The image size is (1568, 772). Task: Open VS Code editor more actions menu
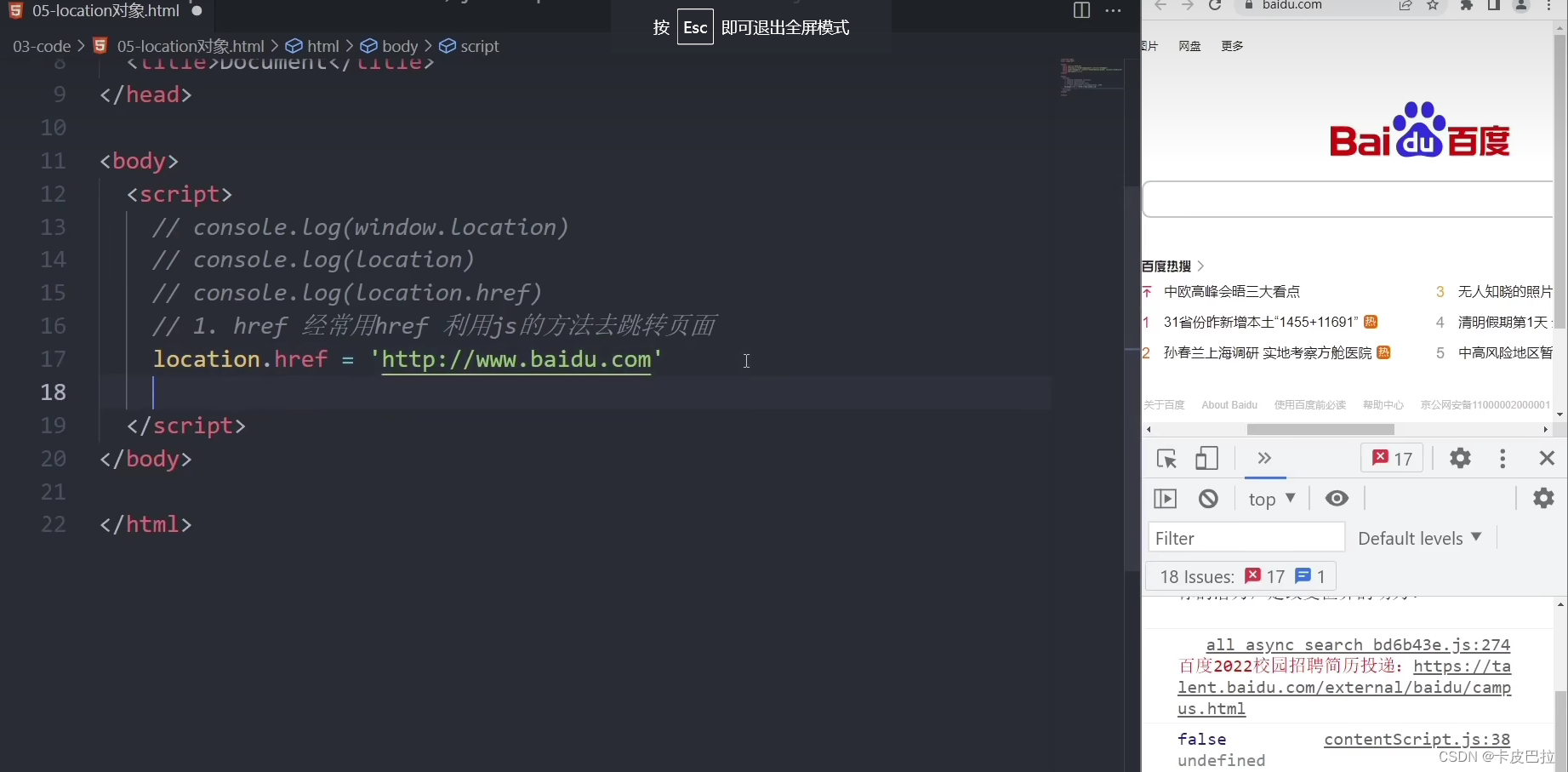[x=1113, y=10]
